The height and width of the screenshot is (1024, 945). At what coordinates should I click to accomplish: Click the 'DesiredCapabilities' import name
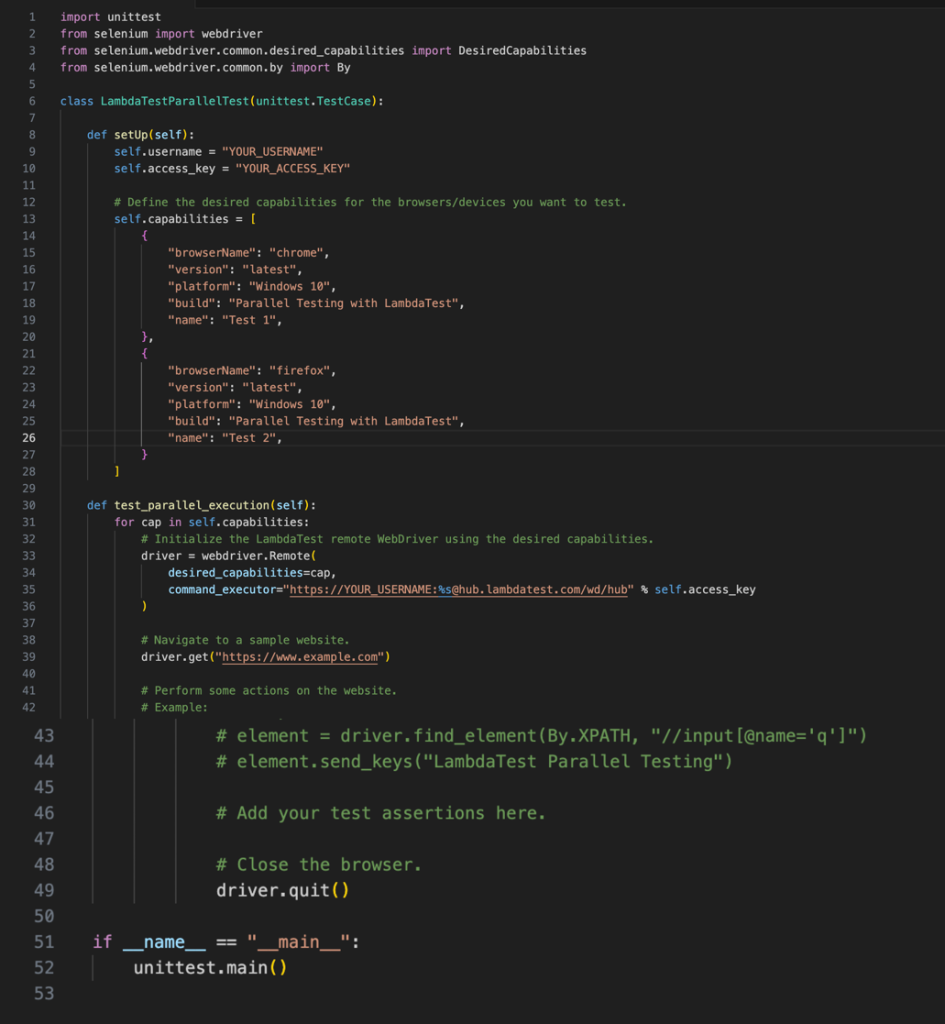pyautogui.click(x=522, y=50)
